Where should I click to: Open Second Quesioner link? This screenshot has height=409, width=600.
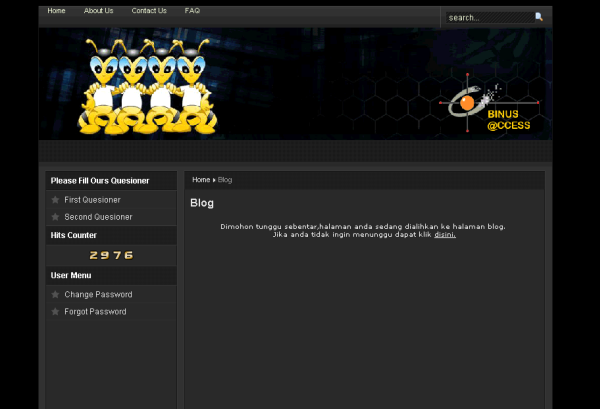click(x=98, y=217)
